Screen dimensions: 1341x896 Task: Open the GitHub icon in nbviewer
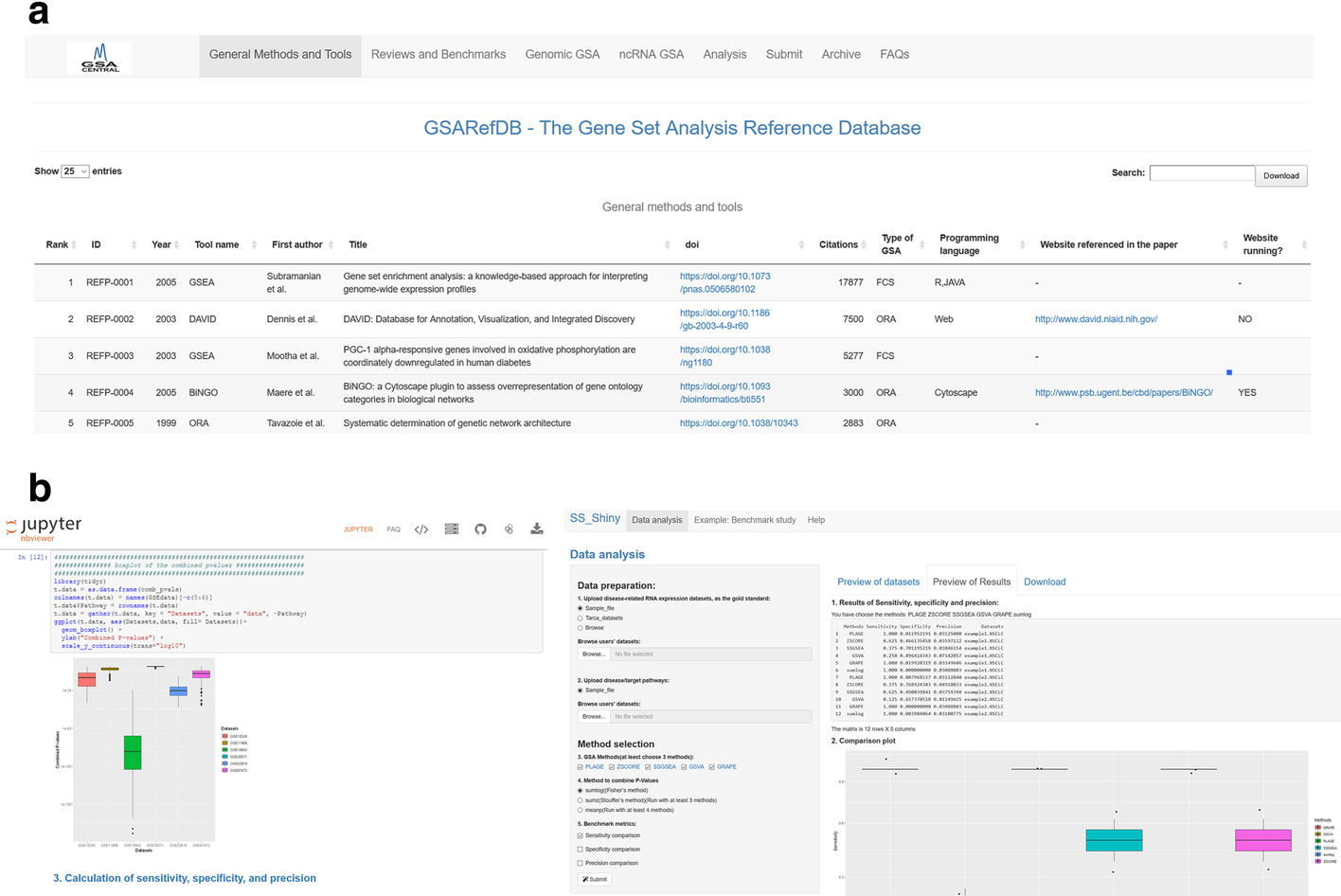point(480,529)
